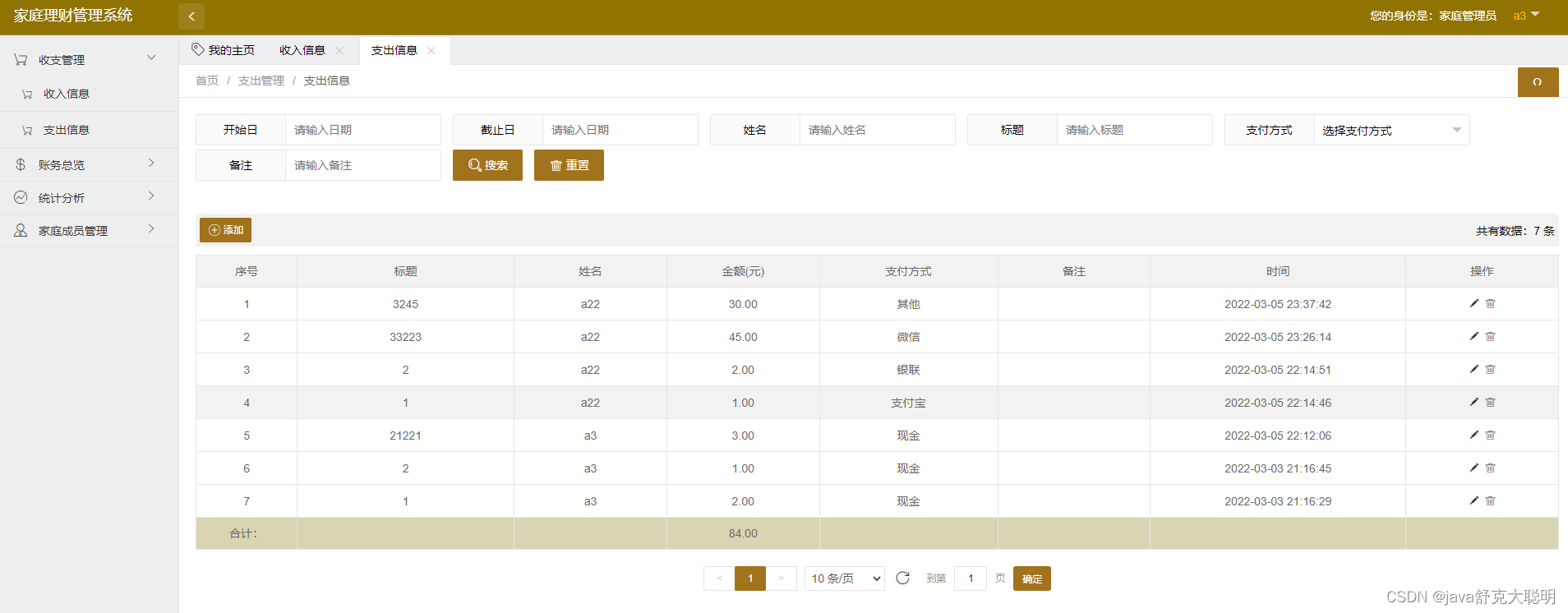Click the 姓名 column header
1568x613 pixels.
(590, 271)
